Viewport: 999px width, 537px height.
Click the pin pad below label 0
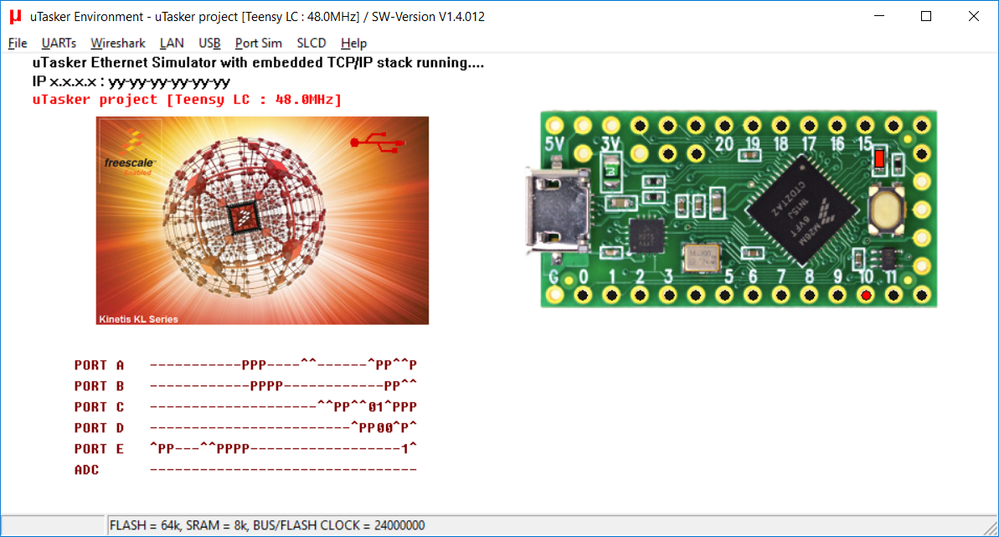point(583,295)
